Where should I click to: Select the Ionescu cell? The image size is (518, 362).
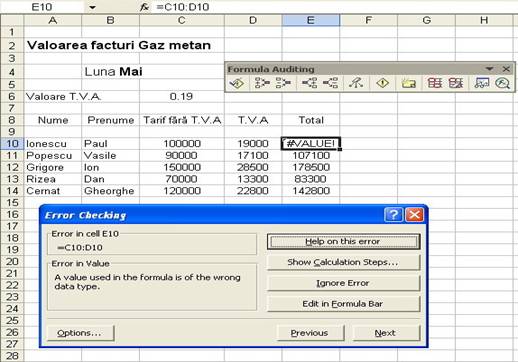(x=53, y=144)
